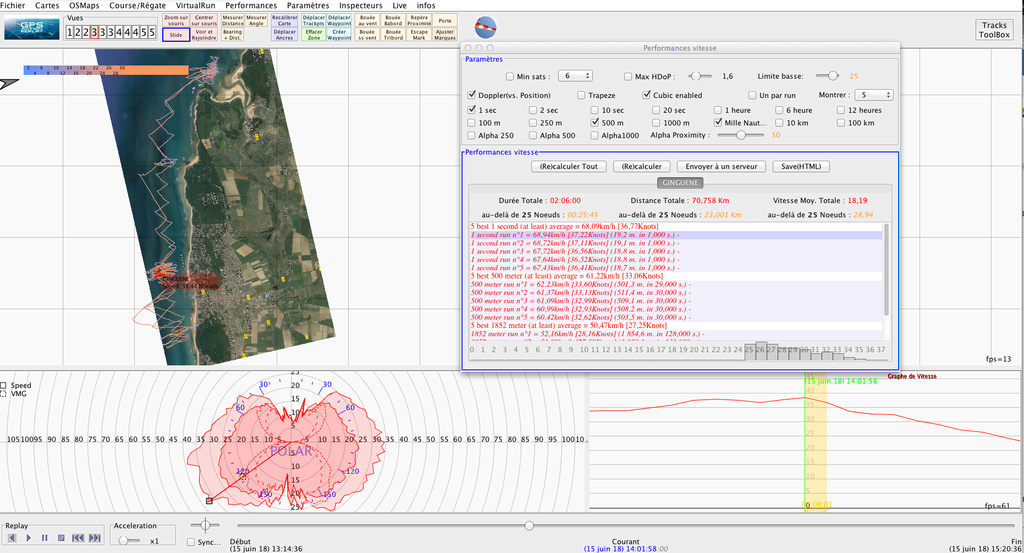Select the Slide tool

[176, 35]
